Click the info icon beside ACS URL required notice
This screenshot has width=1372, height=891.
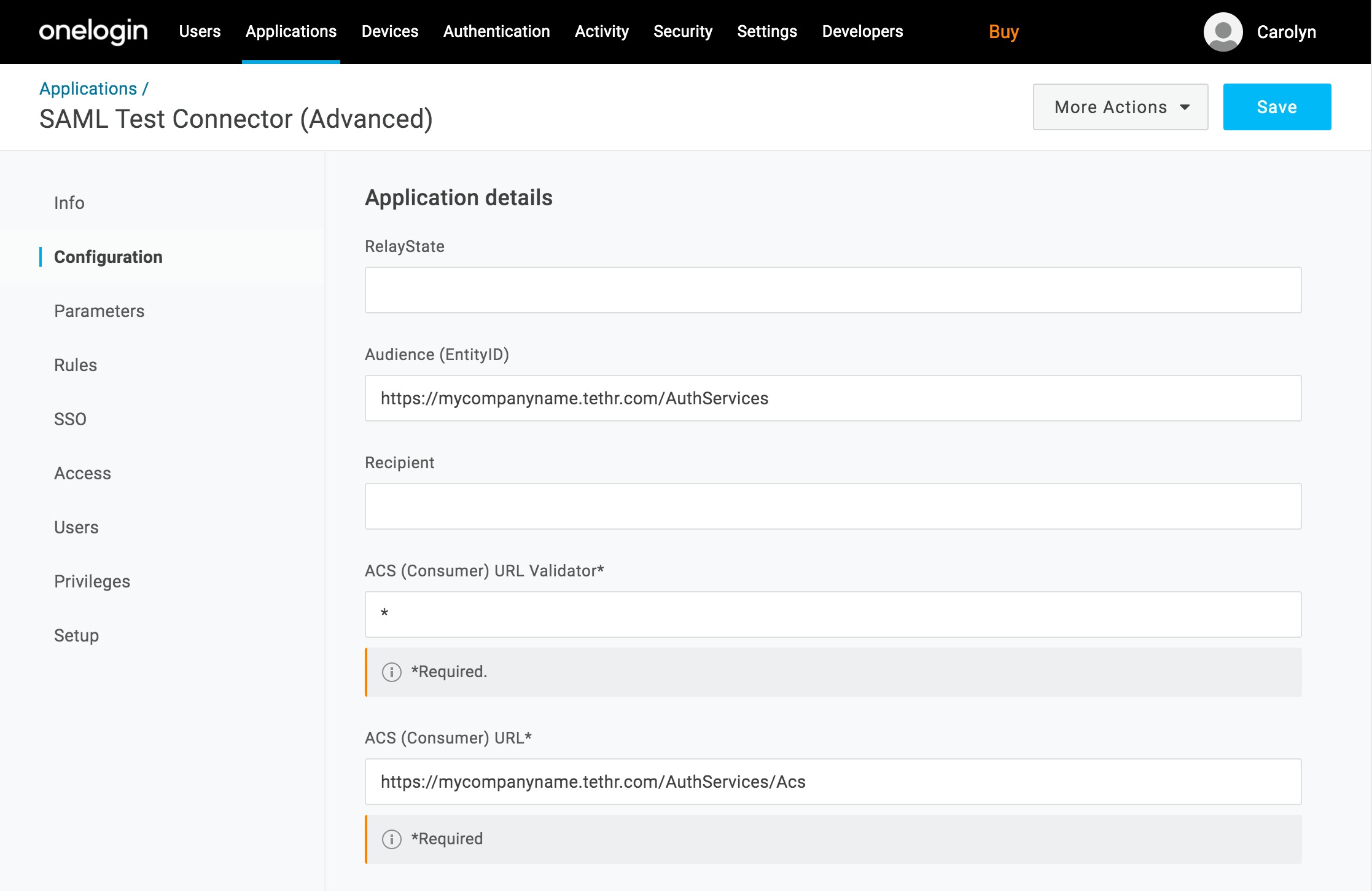[x=391, y=839]
